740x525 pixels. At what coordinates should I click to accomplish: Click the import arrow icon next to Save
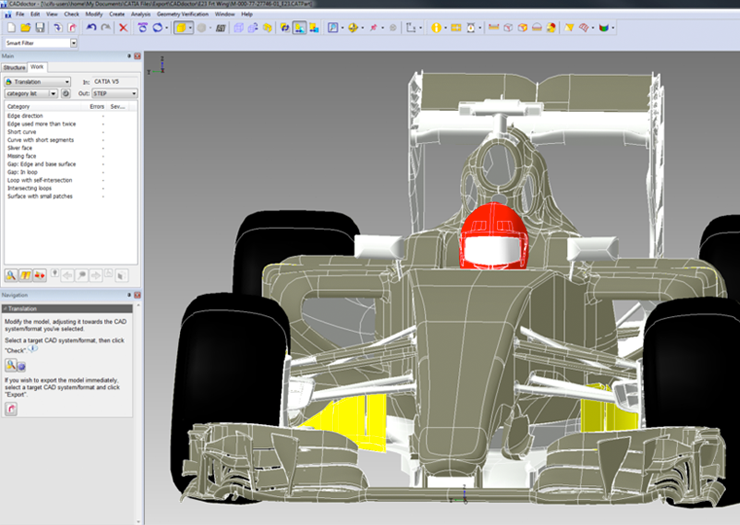[x=58, y=28]
